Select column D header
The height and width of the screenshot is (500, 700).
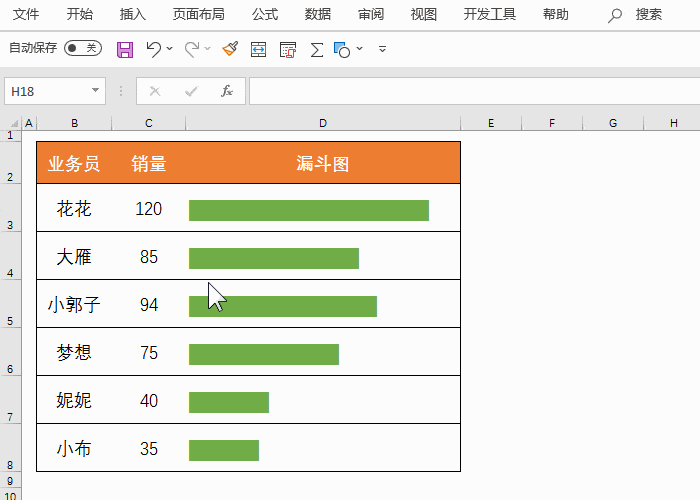pyautogui.click(x=323, y=123)
